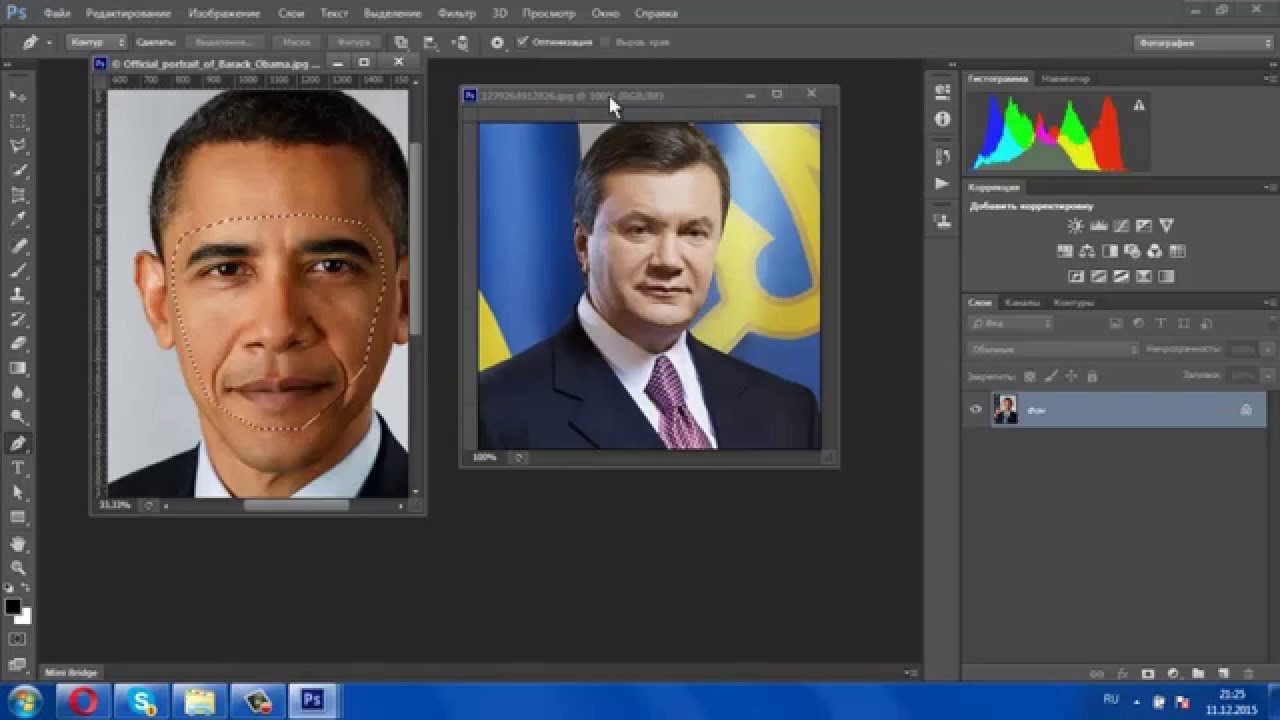The image size is (1280, 720).
Task: Select the Crop tool
Action: click(18, 195)
